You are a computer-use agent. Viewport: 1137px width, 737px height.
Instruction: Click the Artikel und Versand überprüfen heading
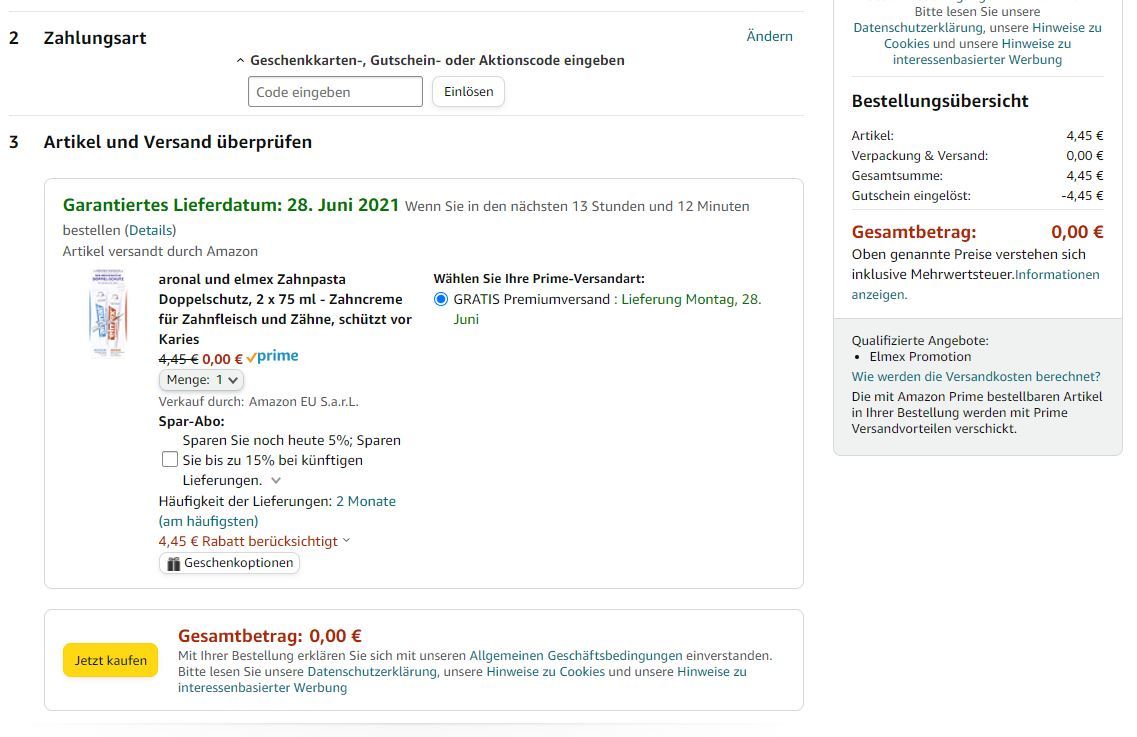[x=178, y=142]
